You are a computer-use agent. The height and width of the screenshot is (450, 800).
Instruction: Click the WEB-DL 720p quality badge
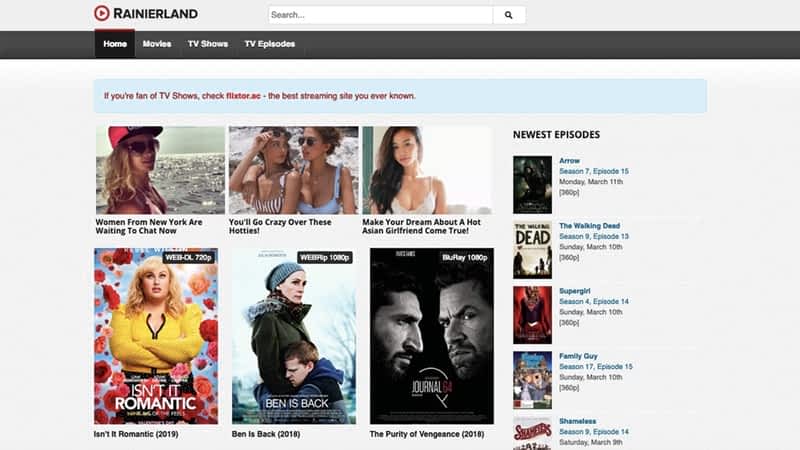(x=188, y=258)
